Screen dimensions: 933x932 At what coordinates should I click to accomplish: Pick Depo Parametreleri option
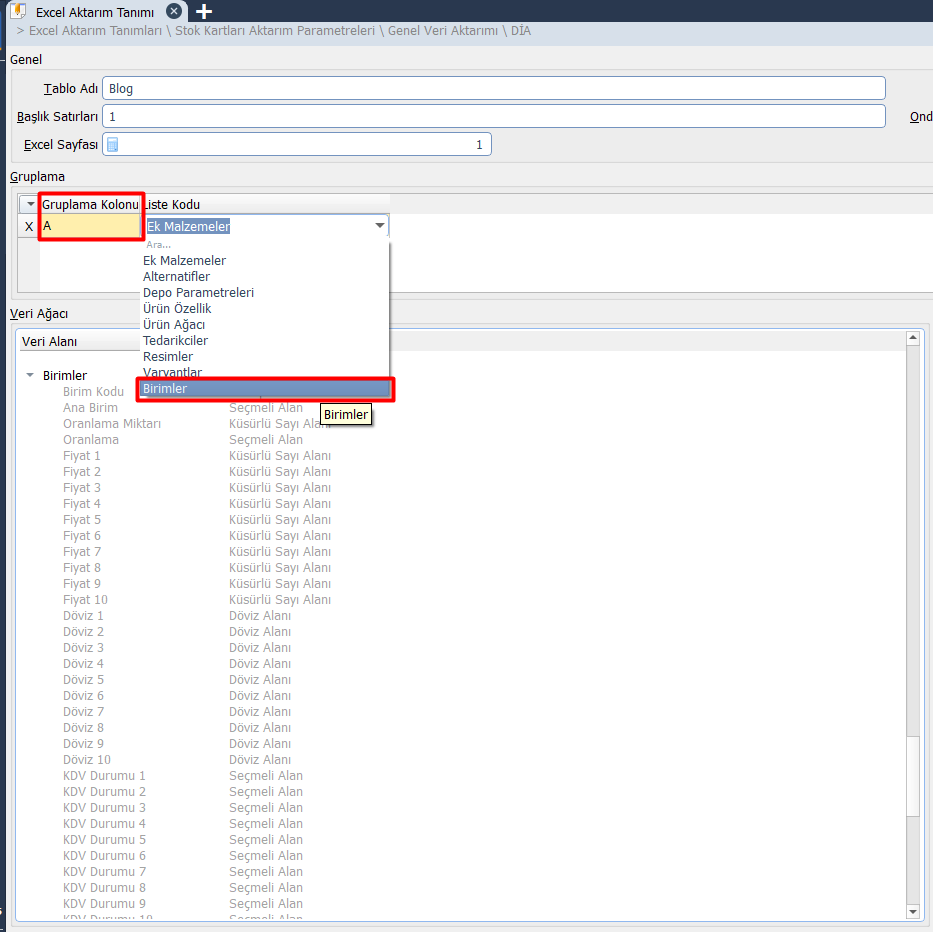pyautogui.click(x=198, y=293)
